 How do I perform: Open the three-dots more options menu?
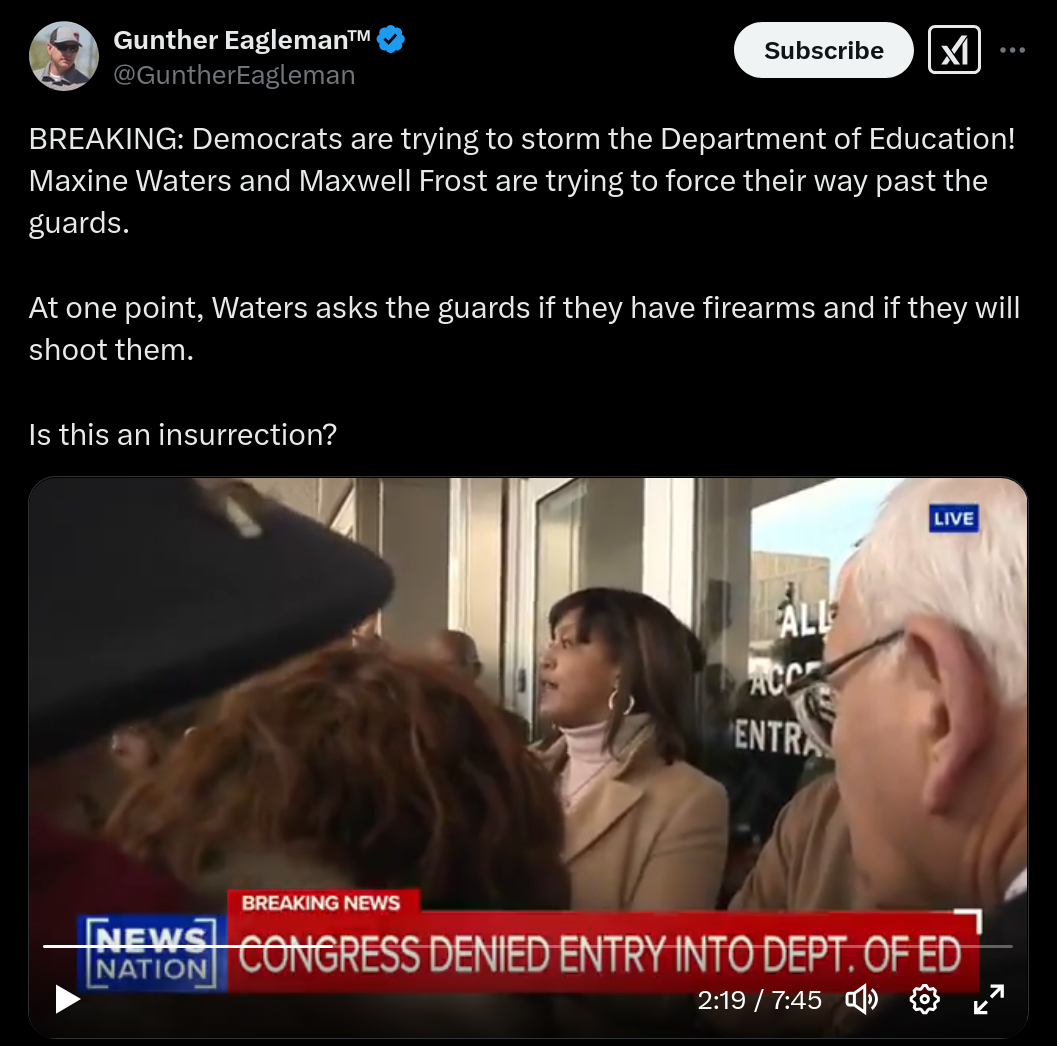pyautogui.click(x=1013, y=50)
